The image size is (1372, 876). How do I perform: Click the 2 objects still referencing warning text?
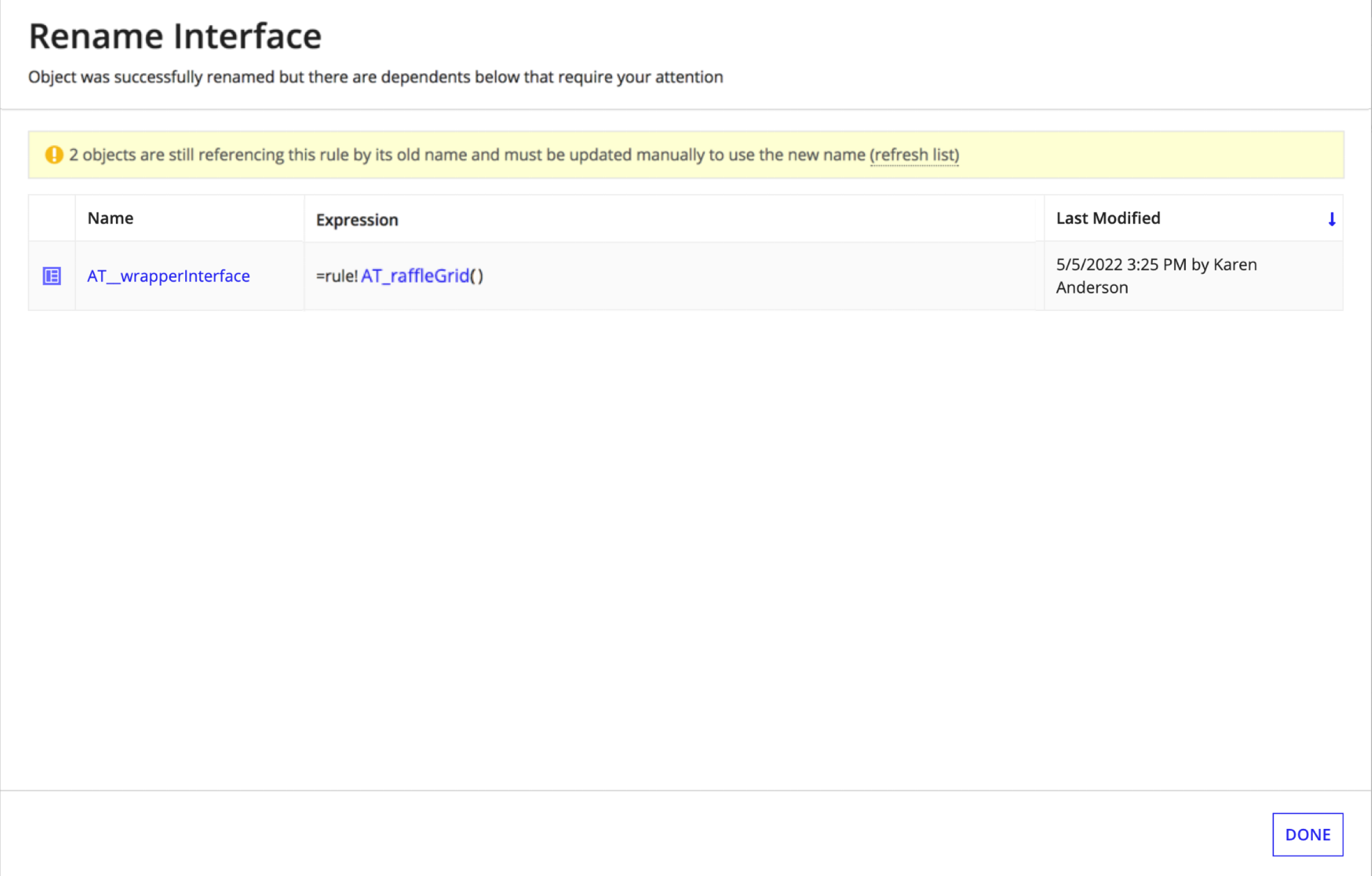click(467, 155)
